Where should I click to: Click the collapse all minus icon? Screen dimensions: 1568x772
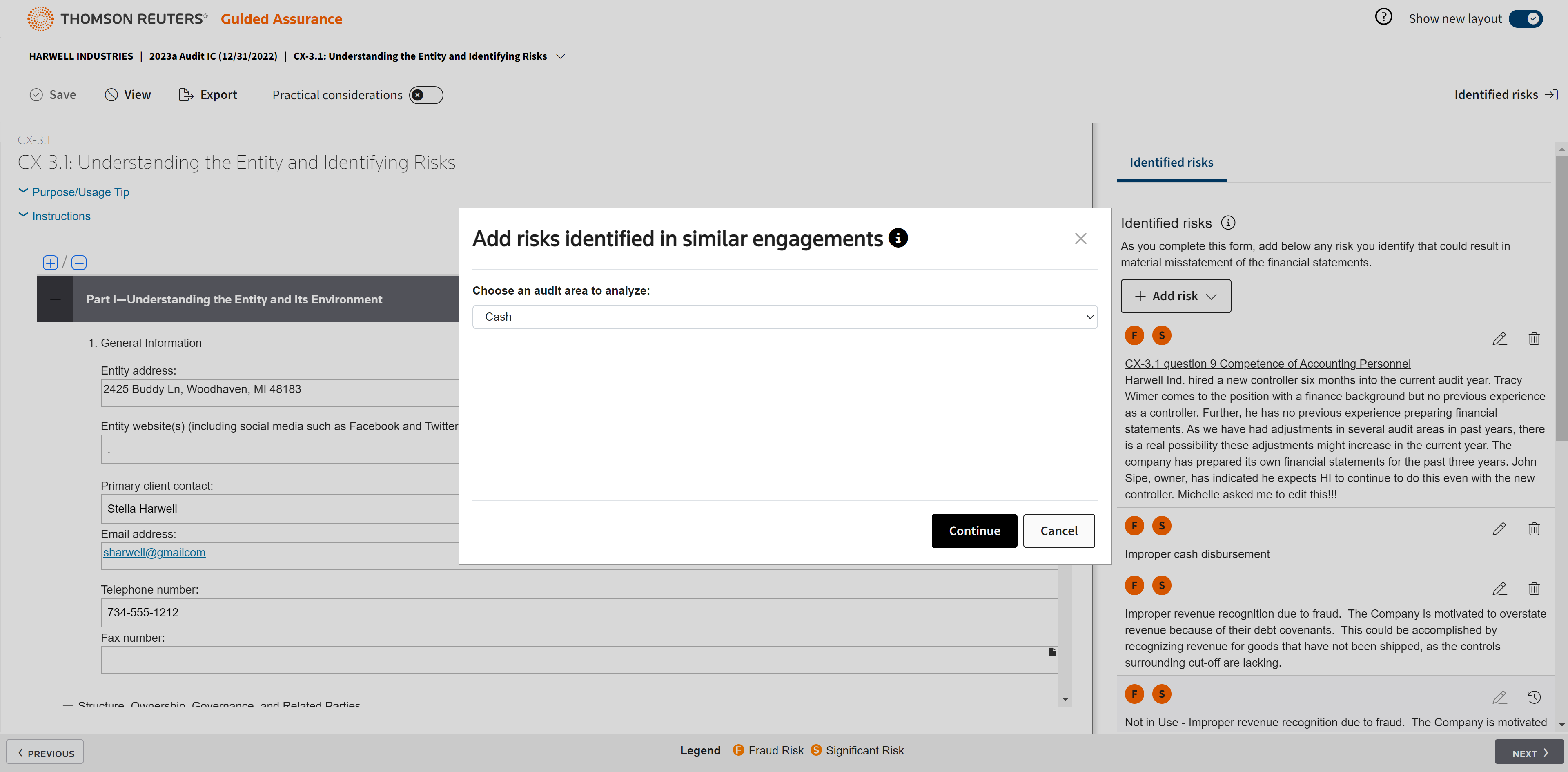(79, 262)
